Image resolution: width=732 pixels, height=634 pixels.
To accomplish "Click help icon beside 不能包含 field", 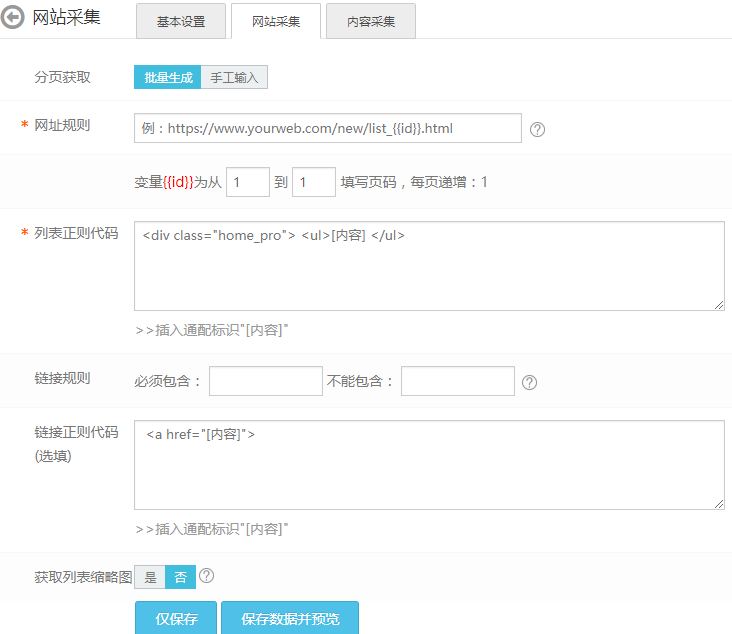I will 530,382.
